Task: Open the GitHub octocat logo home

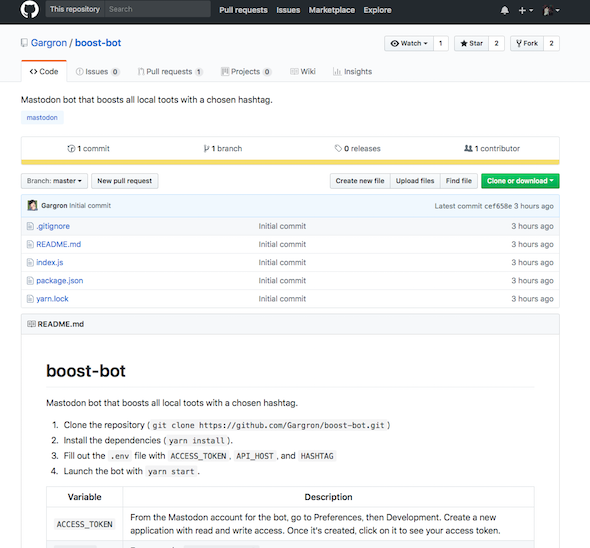Action: pos(29,9)
